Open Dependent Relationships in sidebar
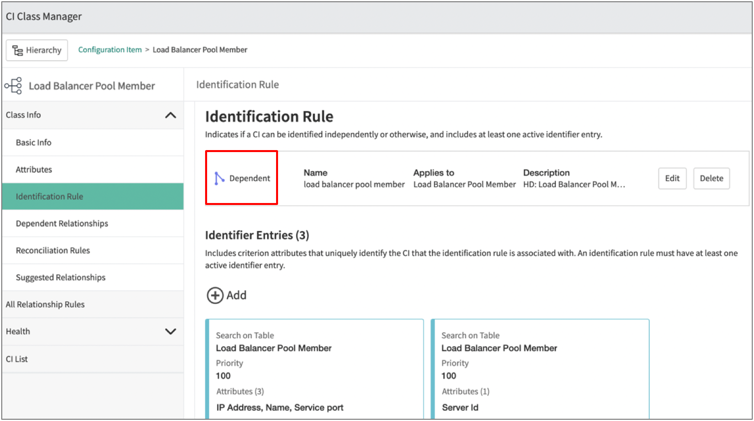The width and height of the screenshot is (754, 421). (93, 223)
